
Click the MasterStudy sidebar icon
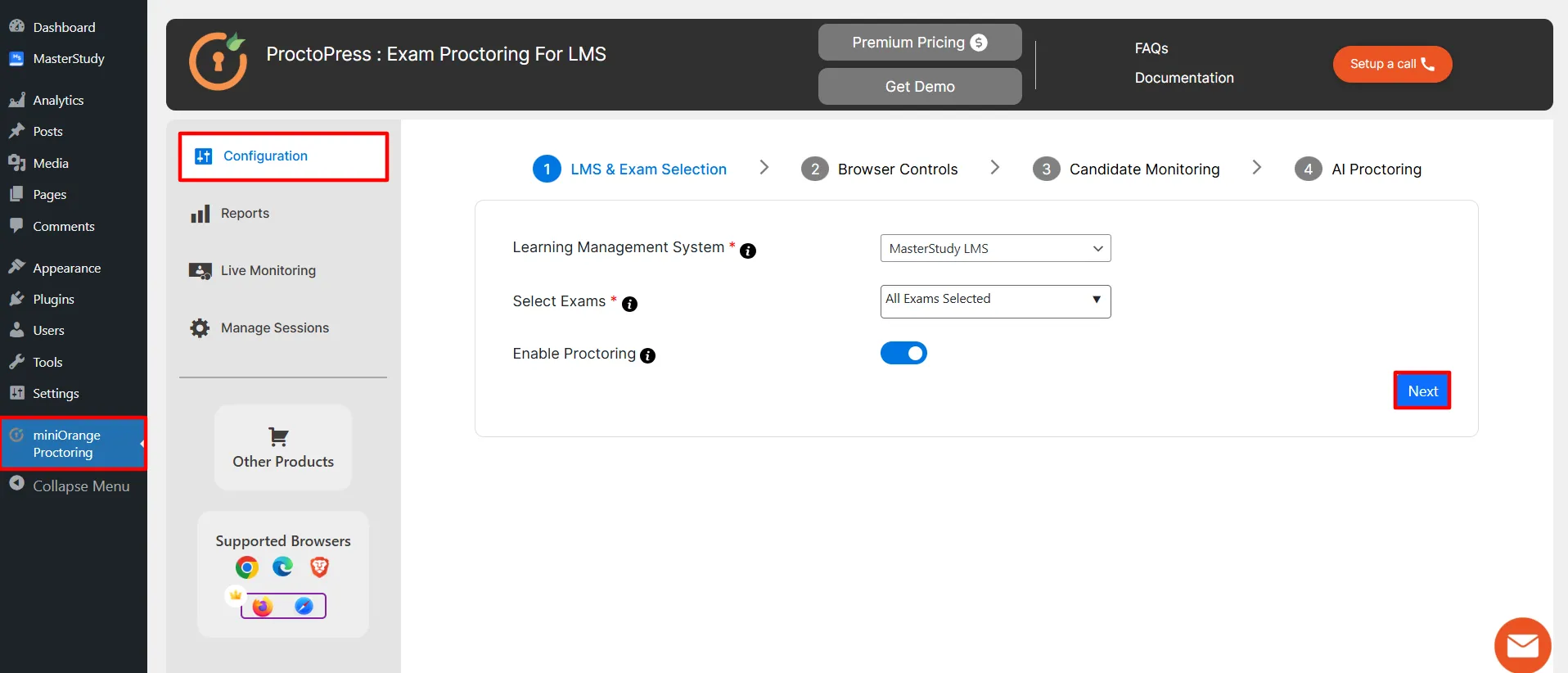[16, 58]
